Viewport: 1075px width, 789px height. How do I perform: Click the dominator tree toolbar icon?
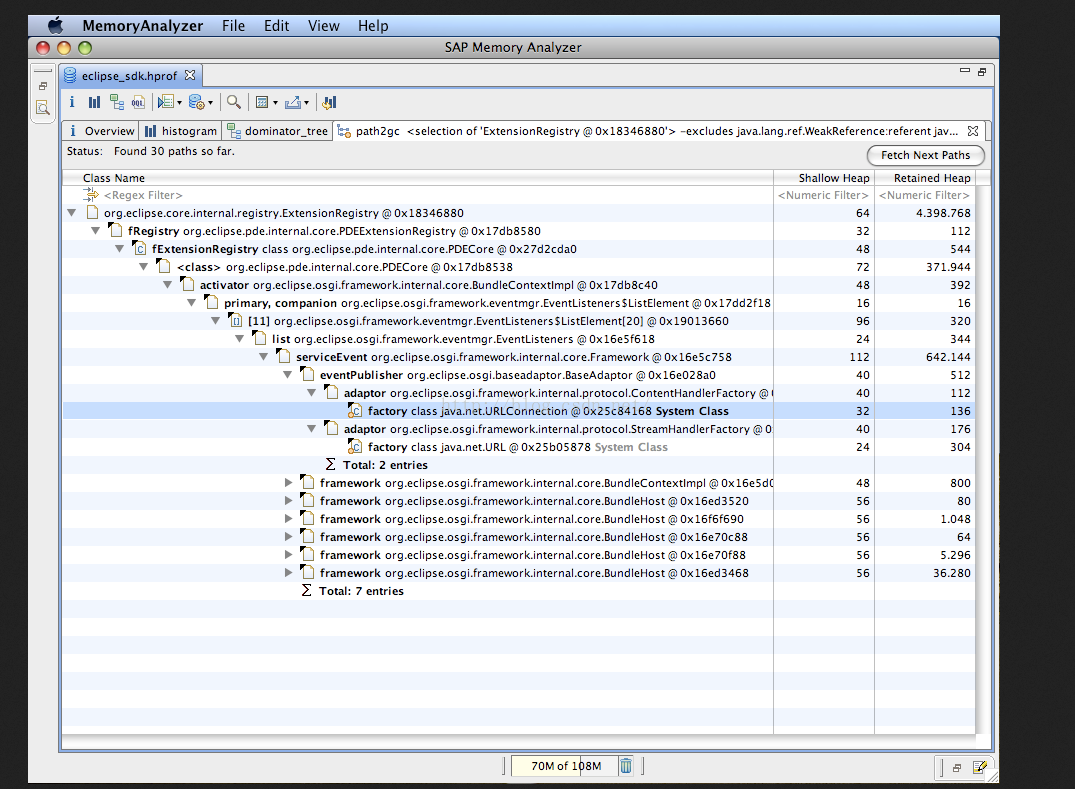(x=117, y=102)
